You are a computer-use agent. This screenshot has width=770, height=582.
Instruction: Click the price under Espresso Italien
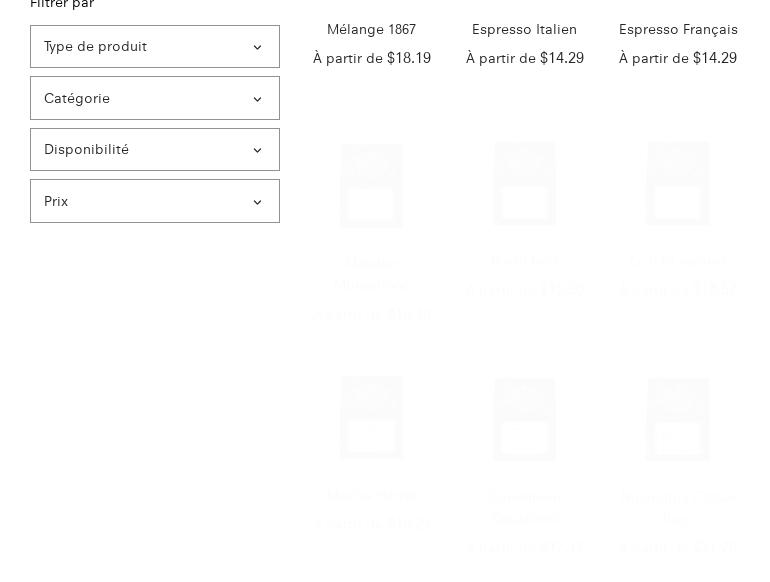coord(562,58)
